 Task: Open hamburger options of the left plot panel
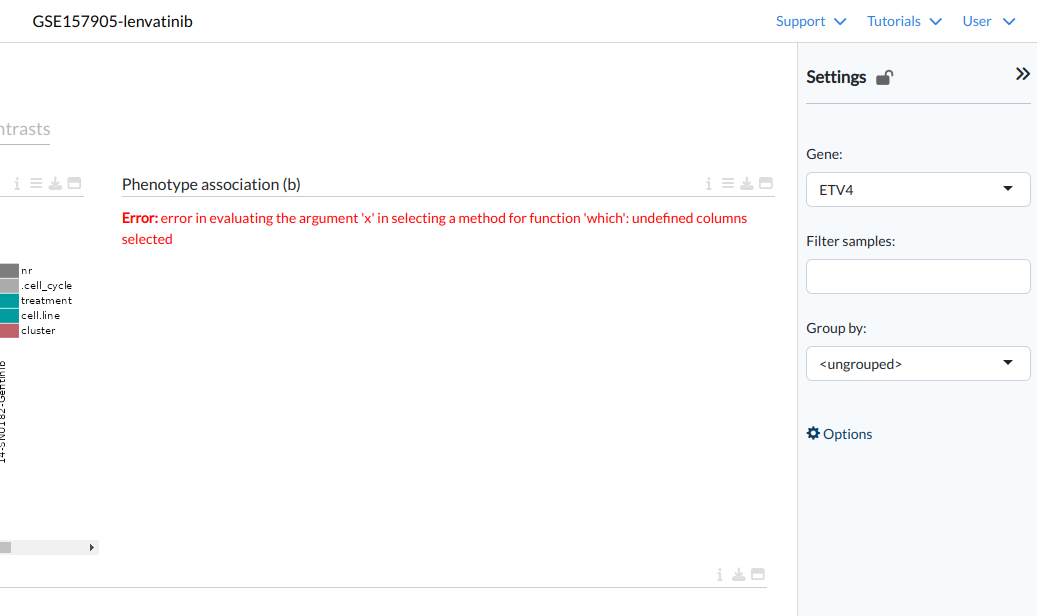36,183
